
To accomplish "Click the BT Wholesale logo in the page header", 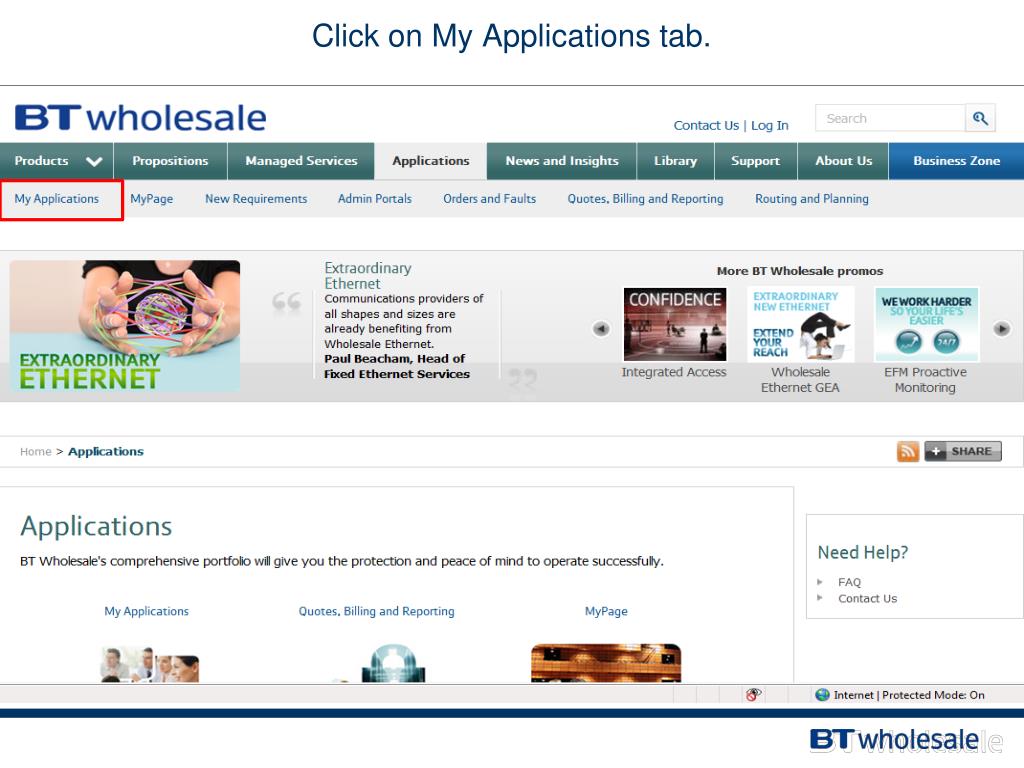I will 140,118.
